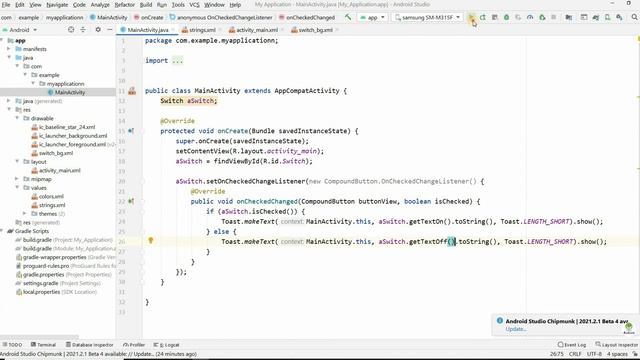Select settings.gradle file
Screen dimensions: 640x360
41,283
